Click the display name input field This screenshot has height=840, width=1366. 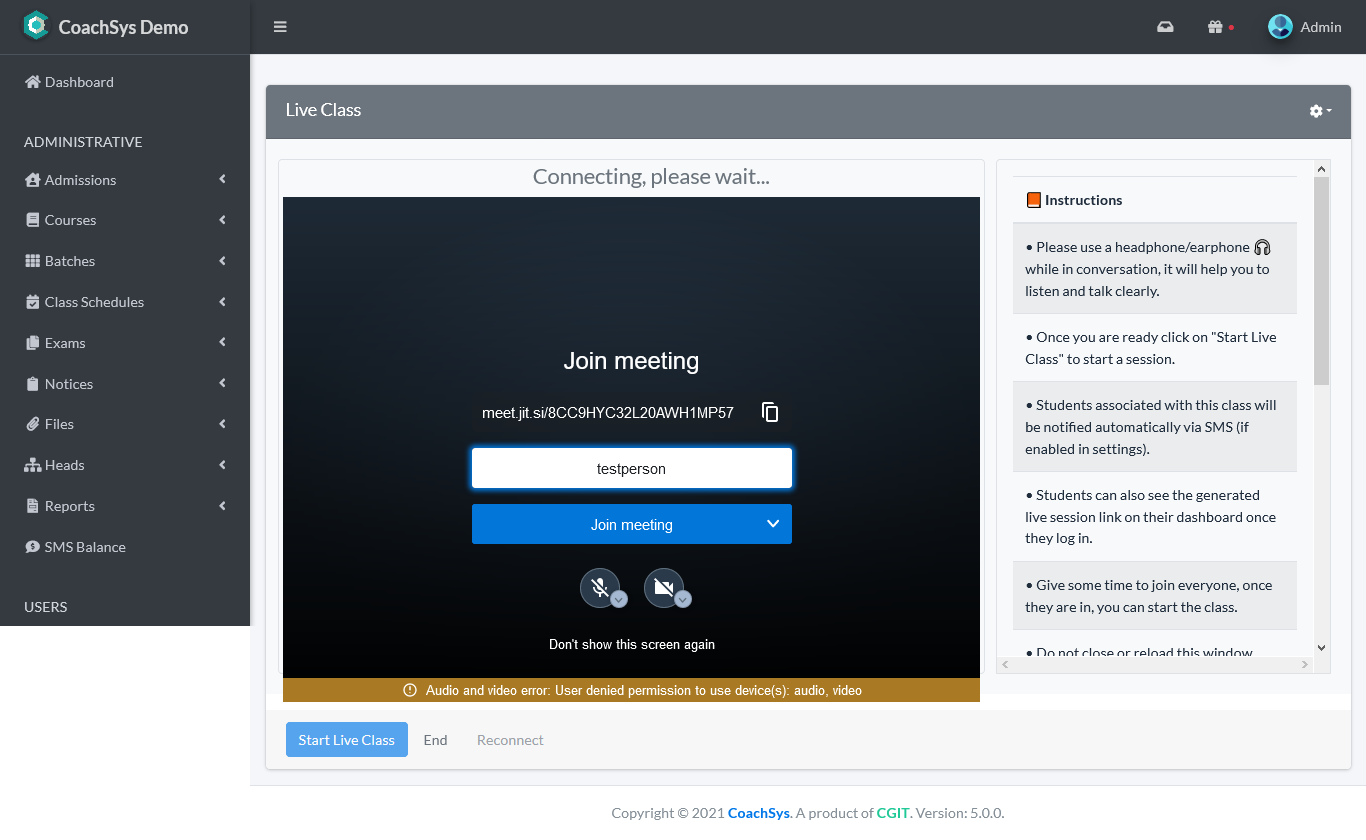tap(631, 468)
